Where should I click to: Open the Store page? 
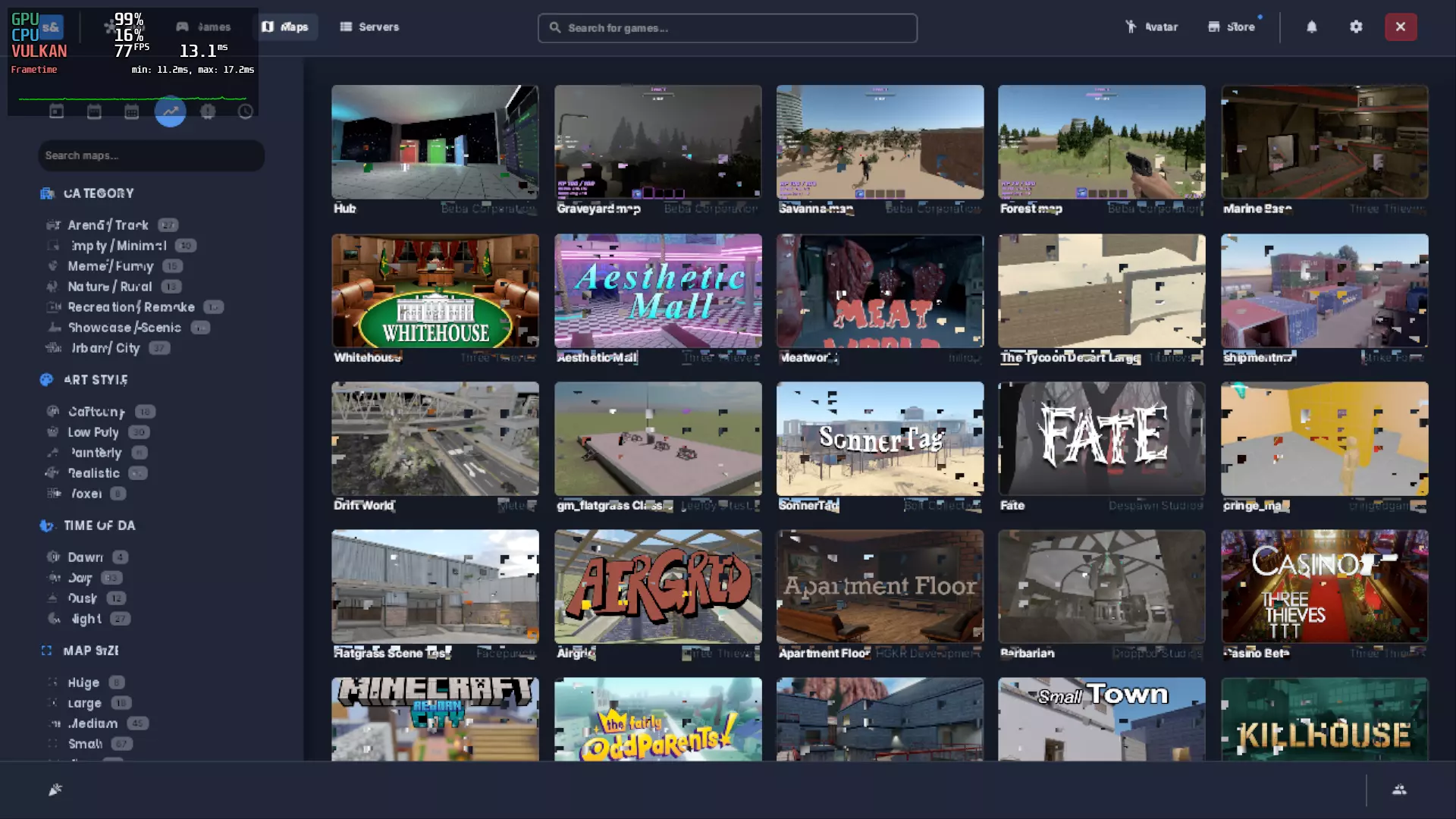(x=1232, y=27)
